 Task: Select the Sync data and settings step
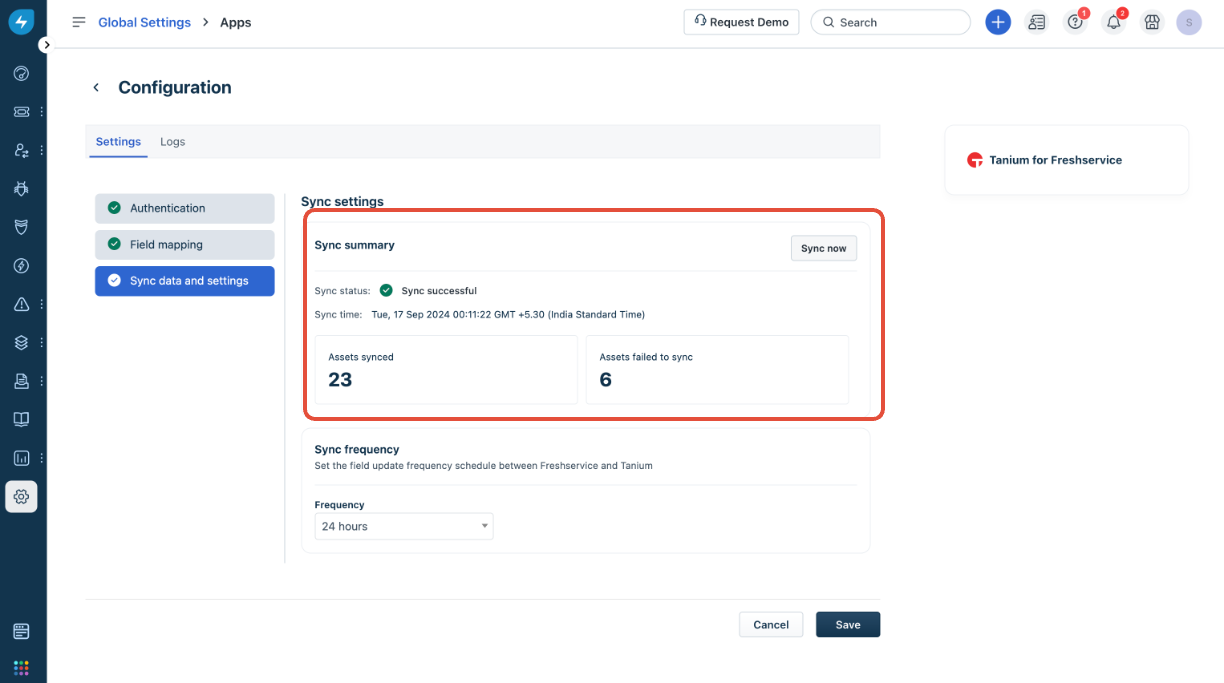click(185, 281)
